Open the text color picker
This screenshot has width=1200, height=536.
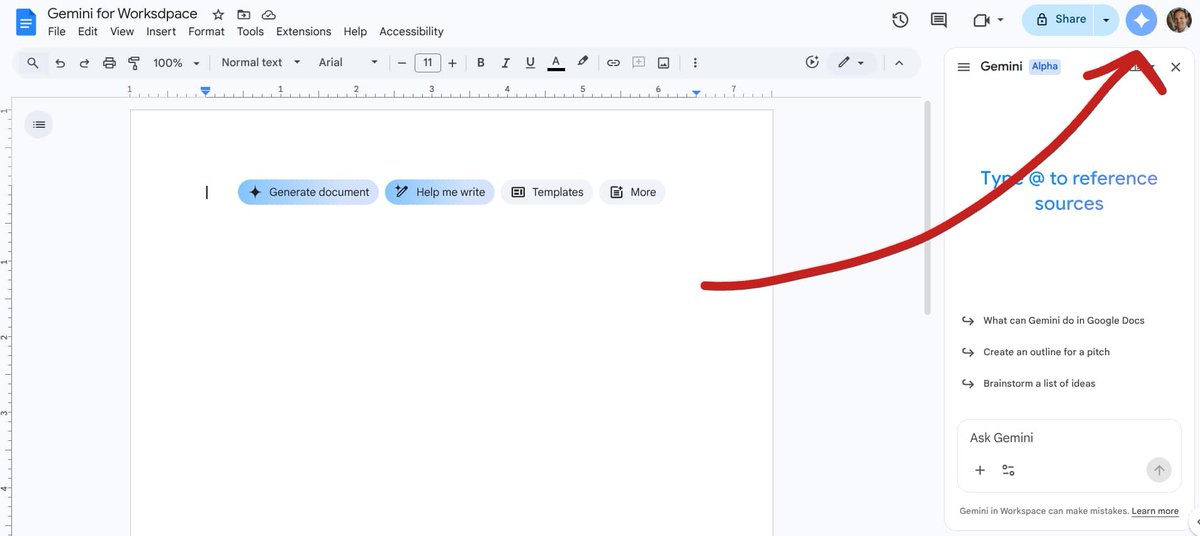pos(556,63)
